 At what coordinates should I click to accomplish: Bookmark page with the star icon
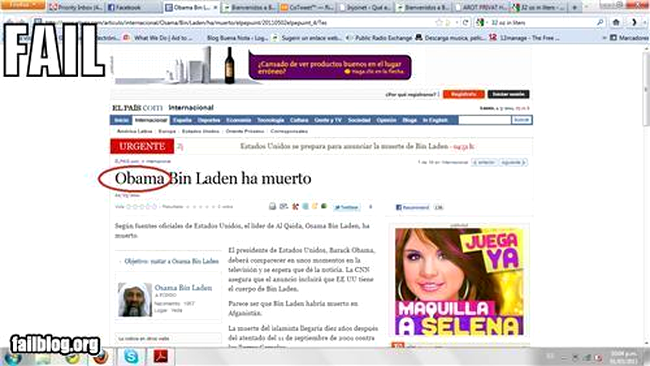coord(439,23)
